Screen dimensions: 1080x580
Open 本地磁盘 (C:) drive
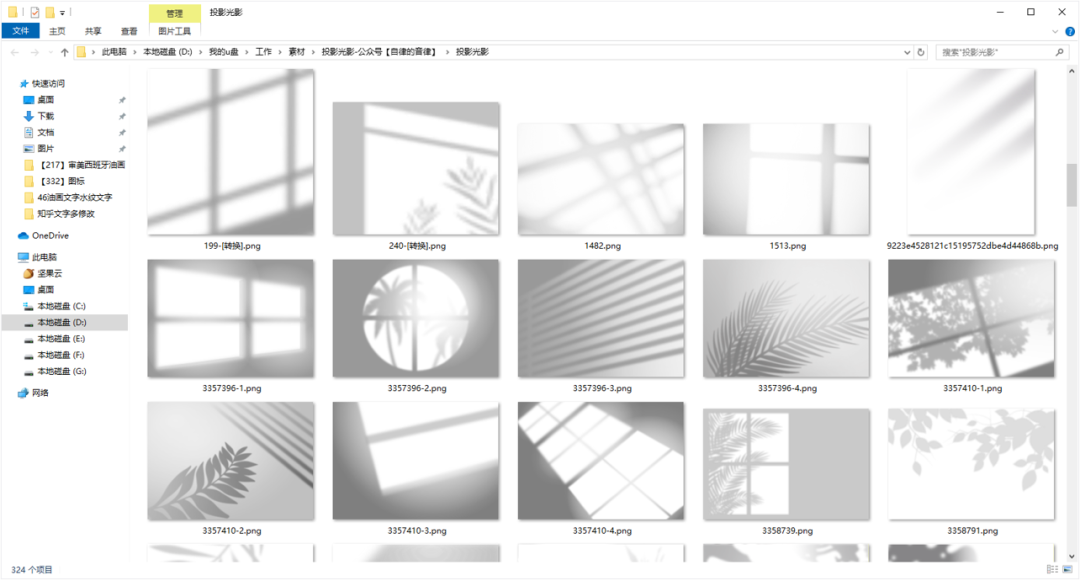61,307
